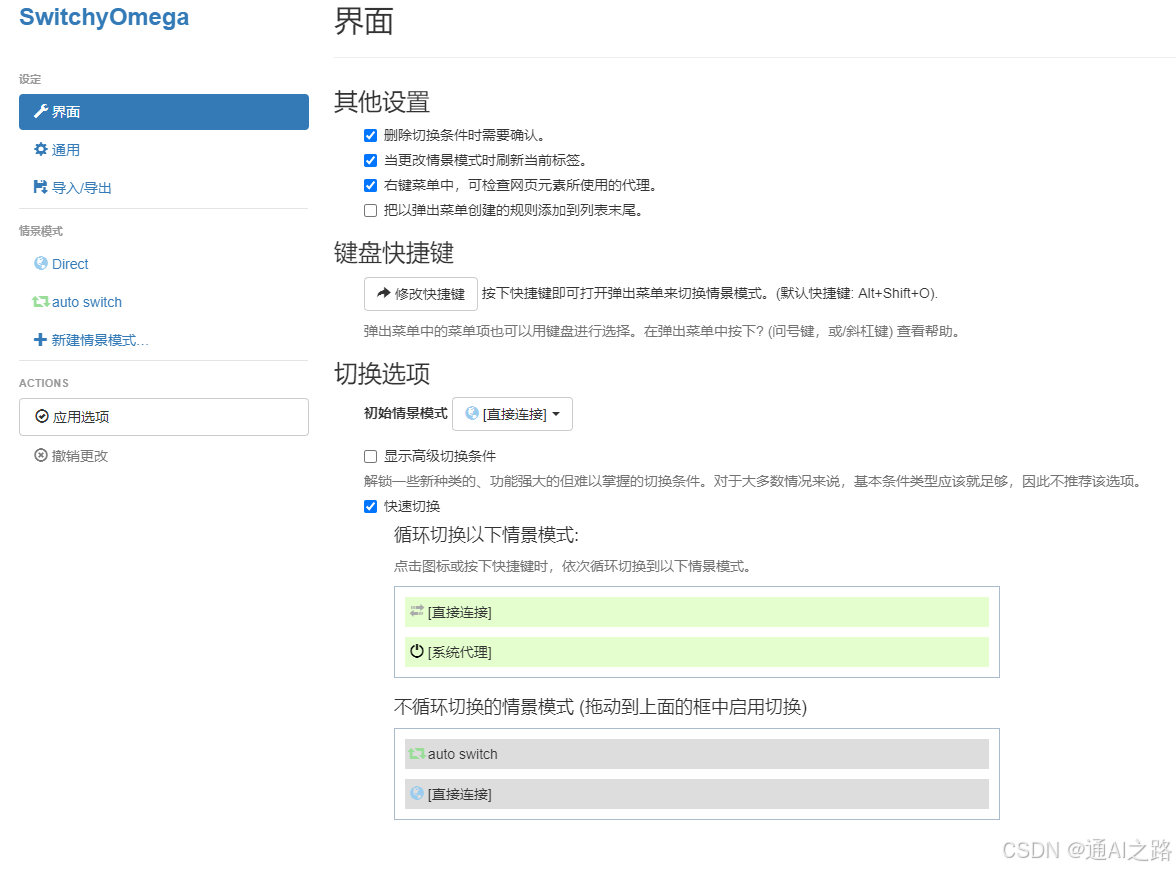Image resolution: width=1176 pixels, height=870 pixels.
Task: Click the 应用选项 button
Action: [x=164, y=416]
